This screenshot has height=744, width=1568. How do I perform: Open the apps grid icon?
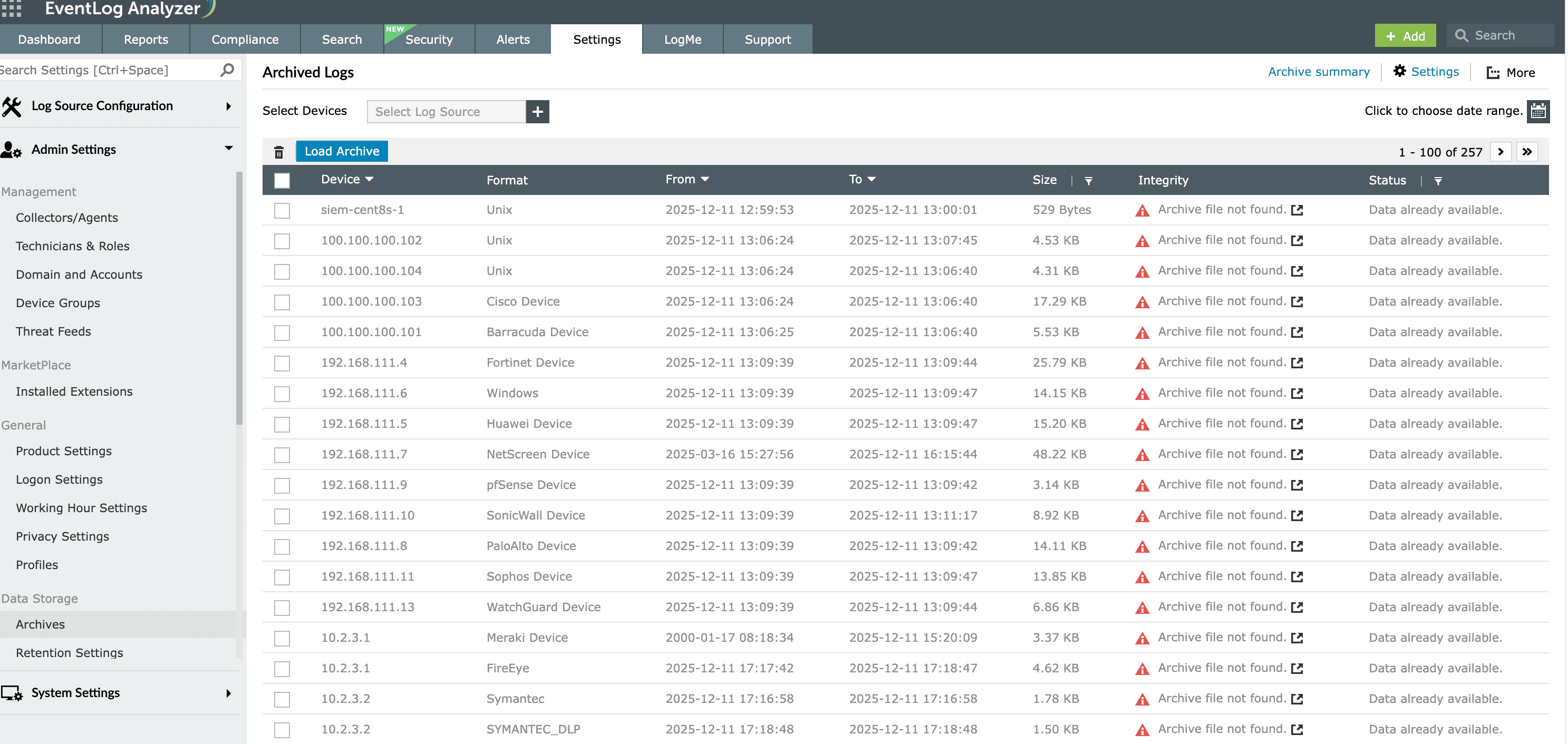(12, 8)
